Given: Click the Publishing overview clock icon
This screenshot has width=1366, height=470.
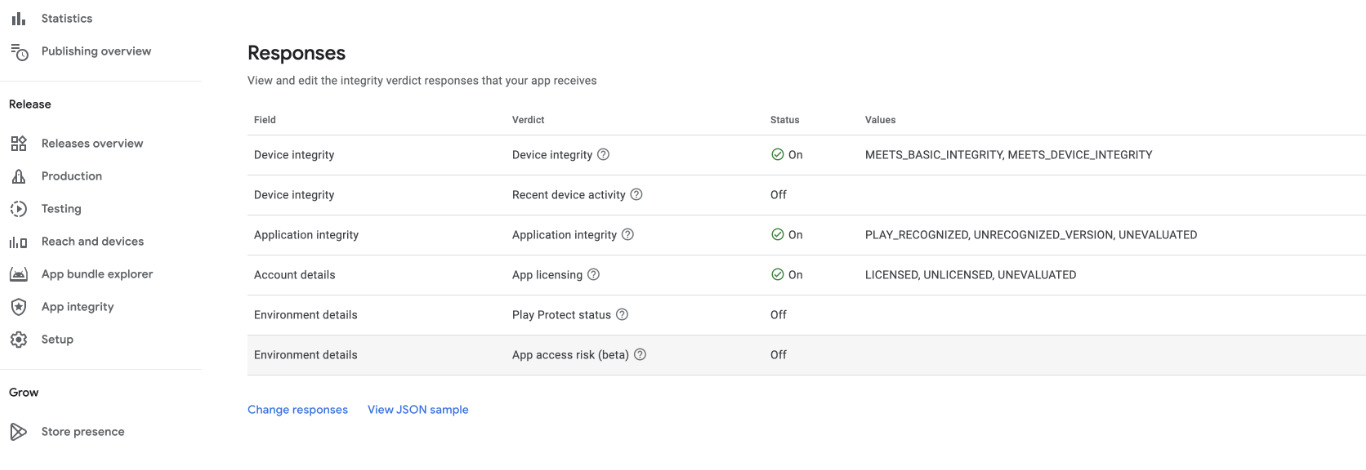Looking at the screenshot, I should (17, 51).
